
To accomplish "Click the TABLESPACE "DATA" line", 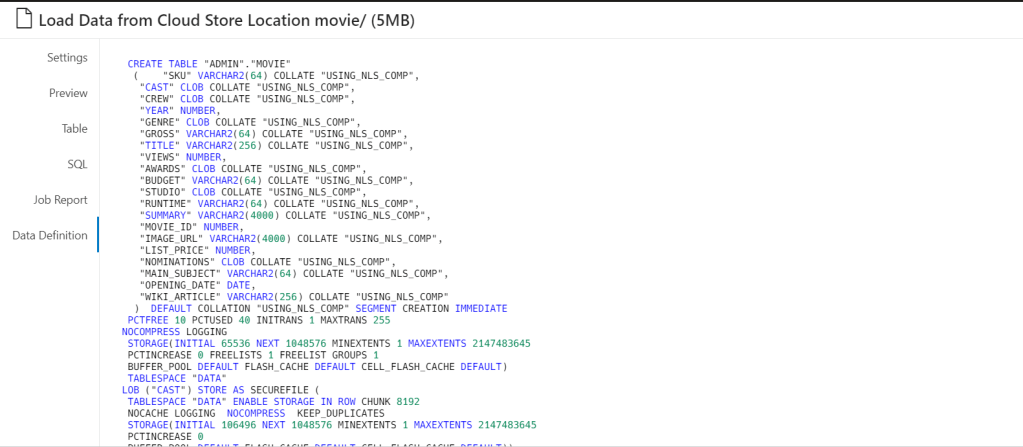I will point(176,378).
